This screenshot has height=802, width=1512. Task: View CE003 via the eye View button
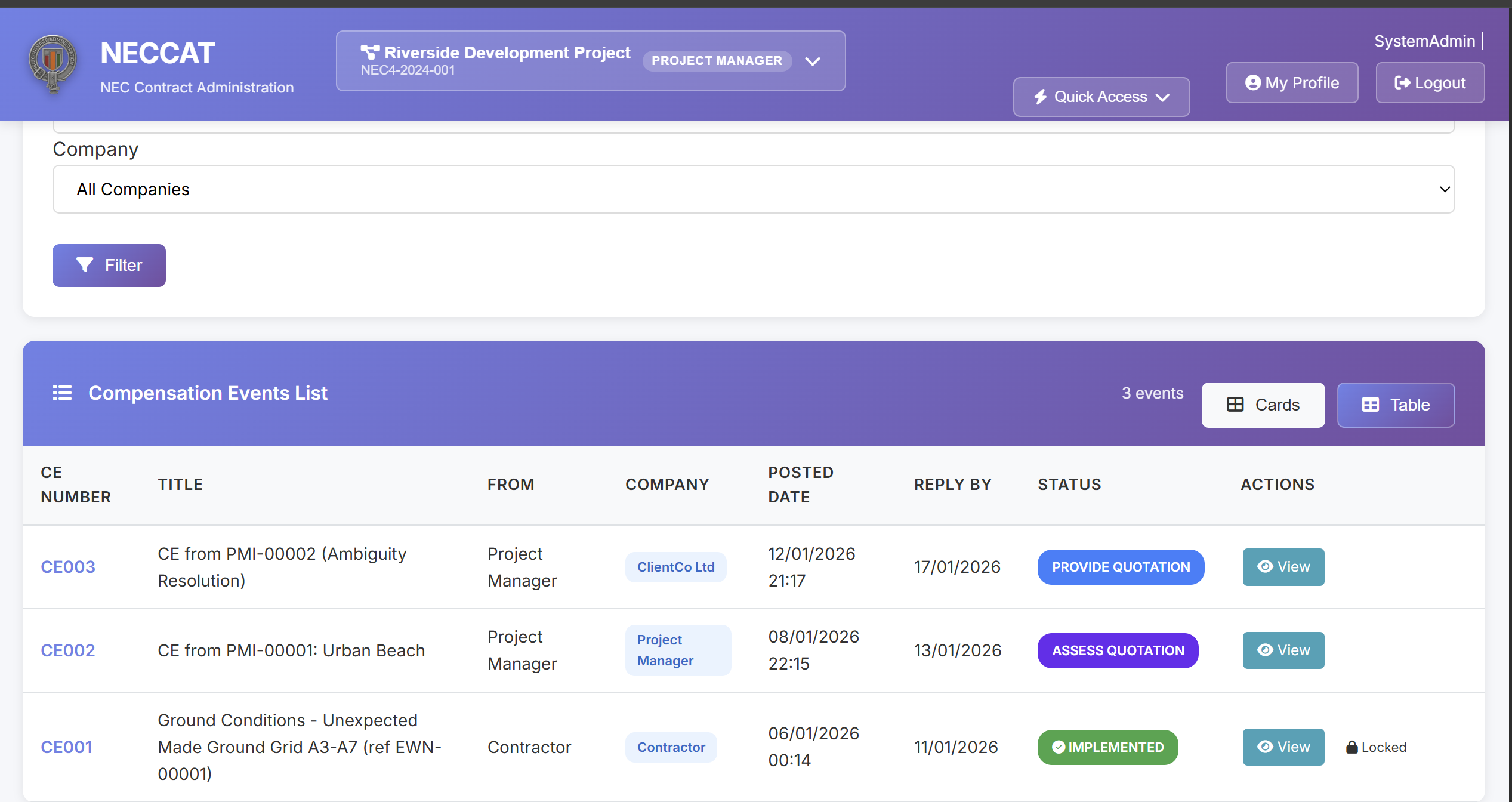(1283, 567)
